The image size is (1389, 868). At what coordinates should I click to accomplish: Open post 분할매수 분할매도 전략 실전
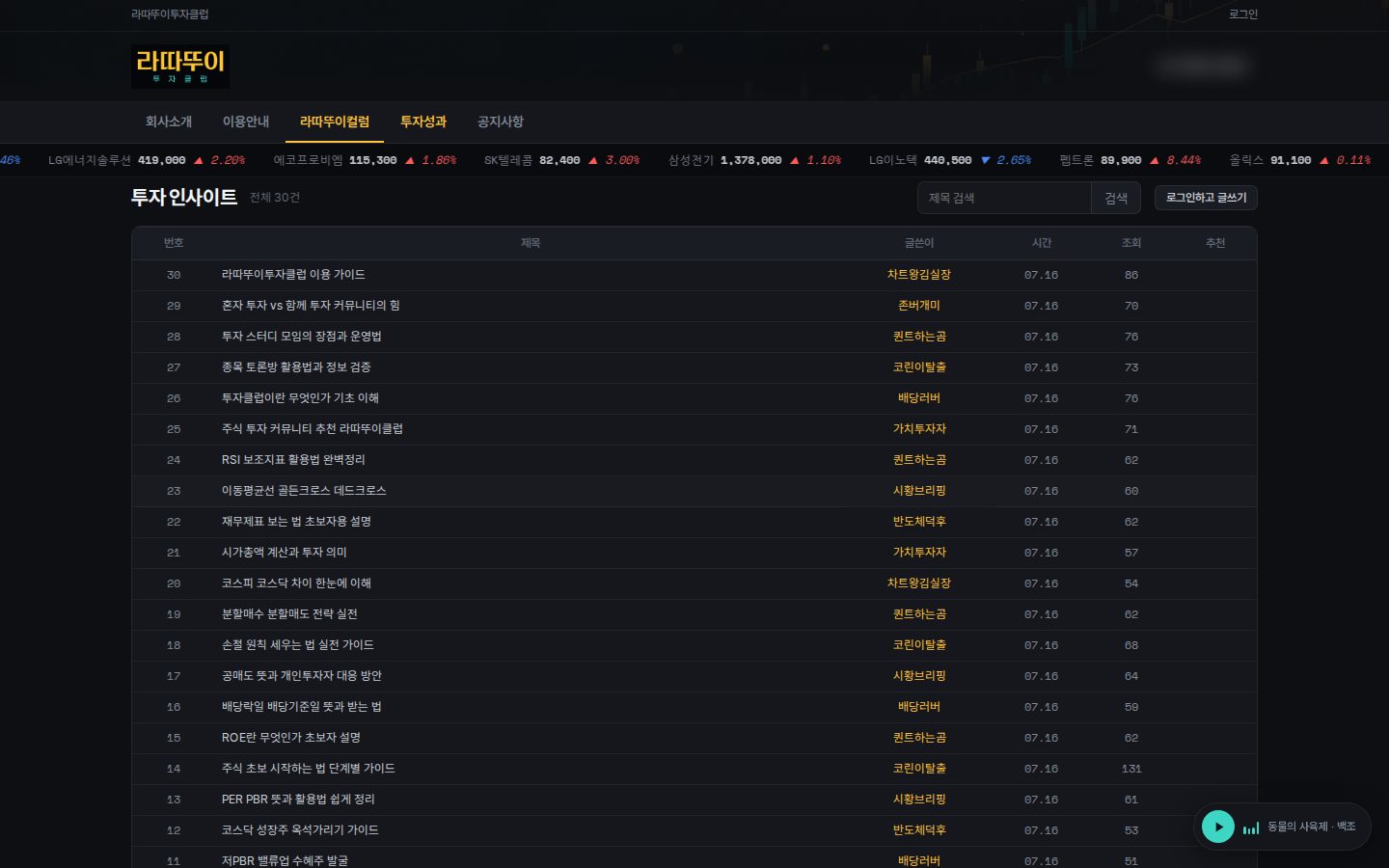289,614
